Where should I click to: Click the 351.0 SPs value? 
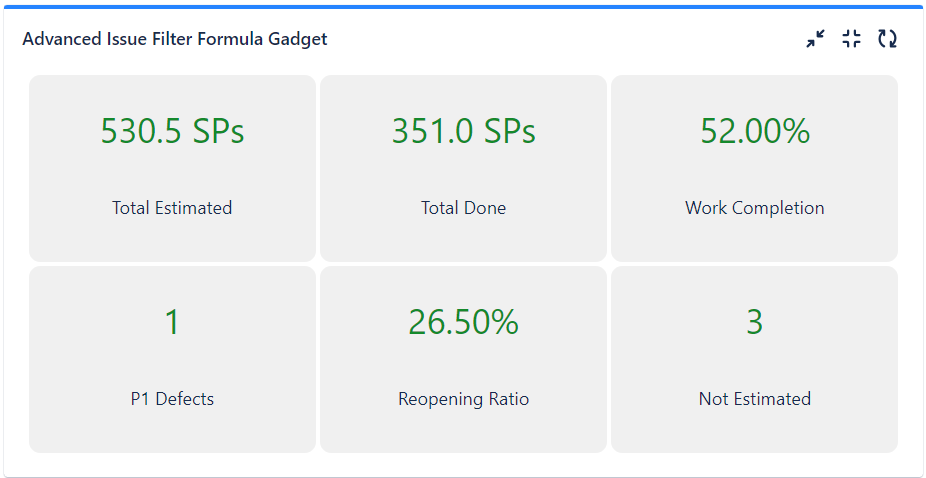coord(464,131)
